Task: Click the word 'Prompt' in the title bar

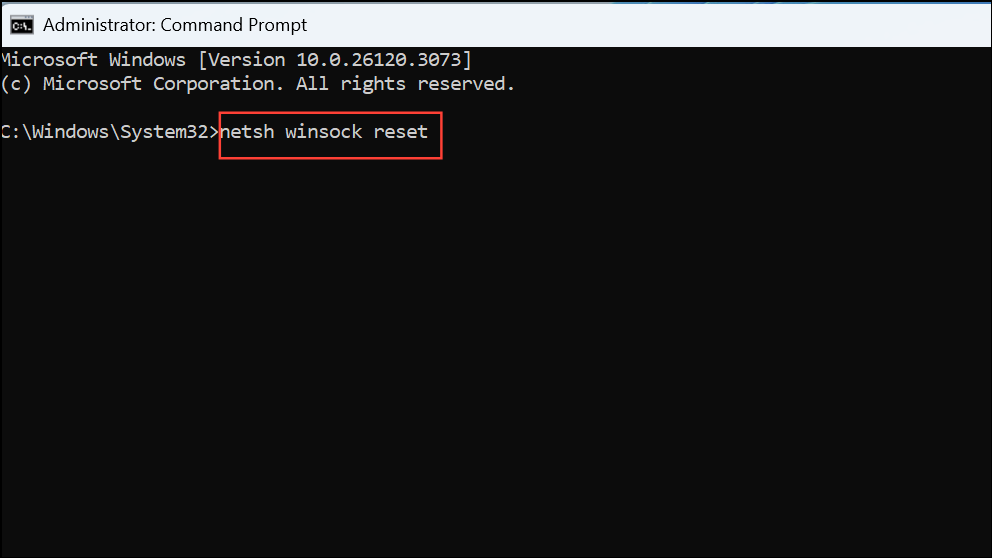Action: coord(277,26)
